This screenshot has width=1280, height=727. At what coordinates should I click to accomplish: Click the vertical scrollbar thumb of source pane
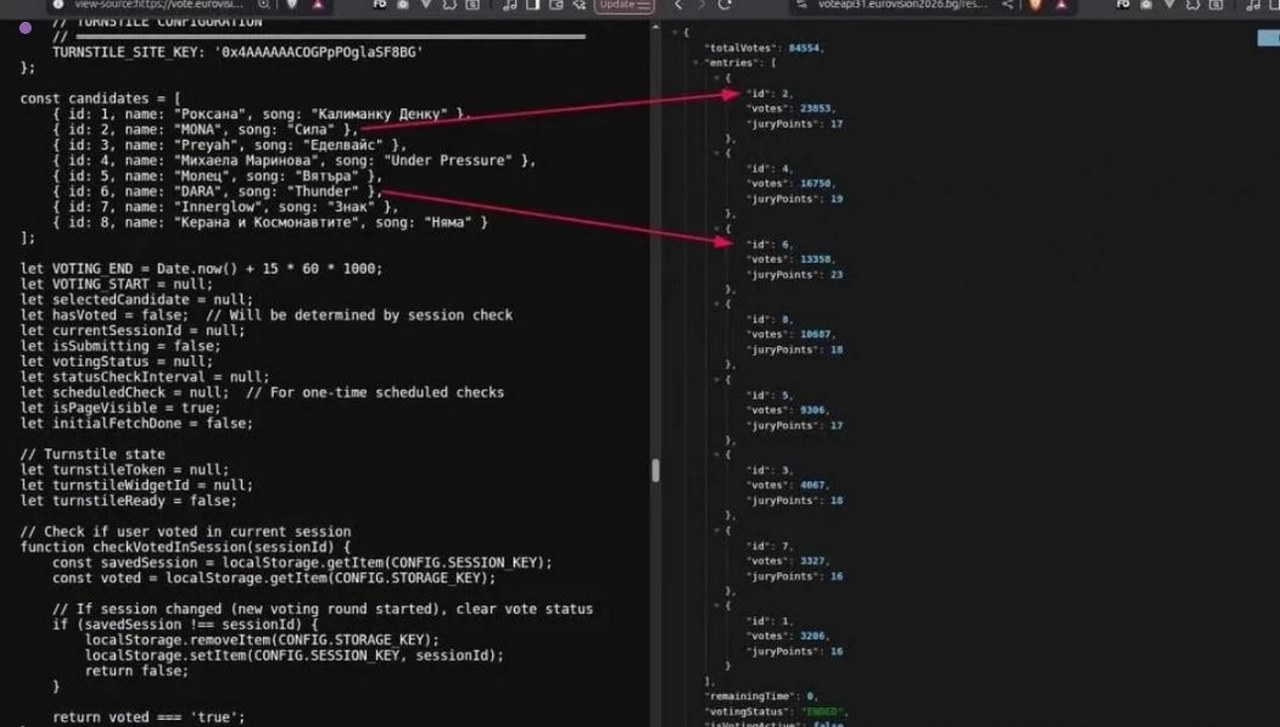point(656,471)
